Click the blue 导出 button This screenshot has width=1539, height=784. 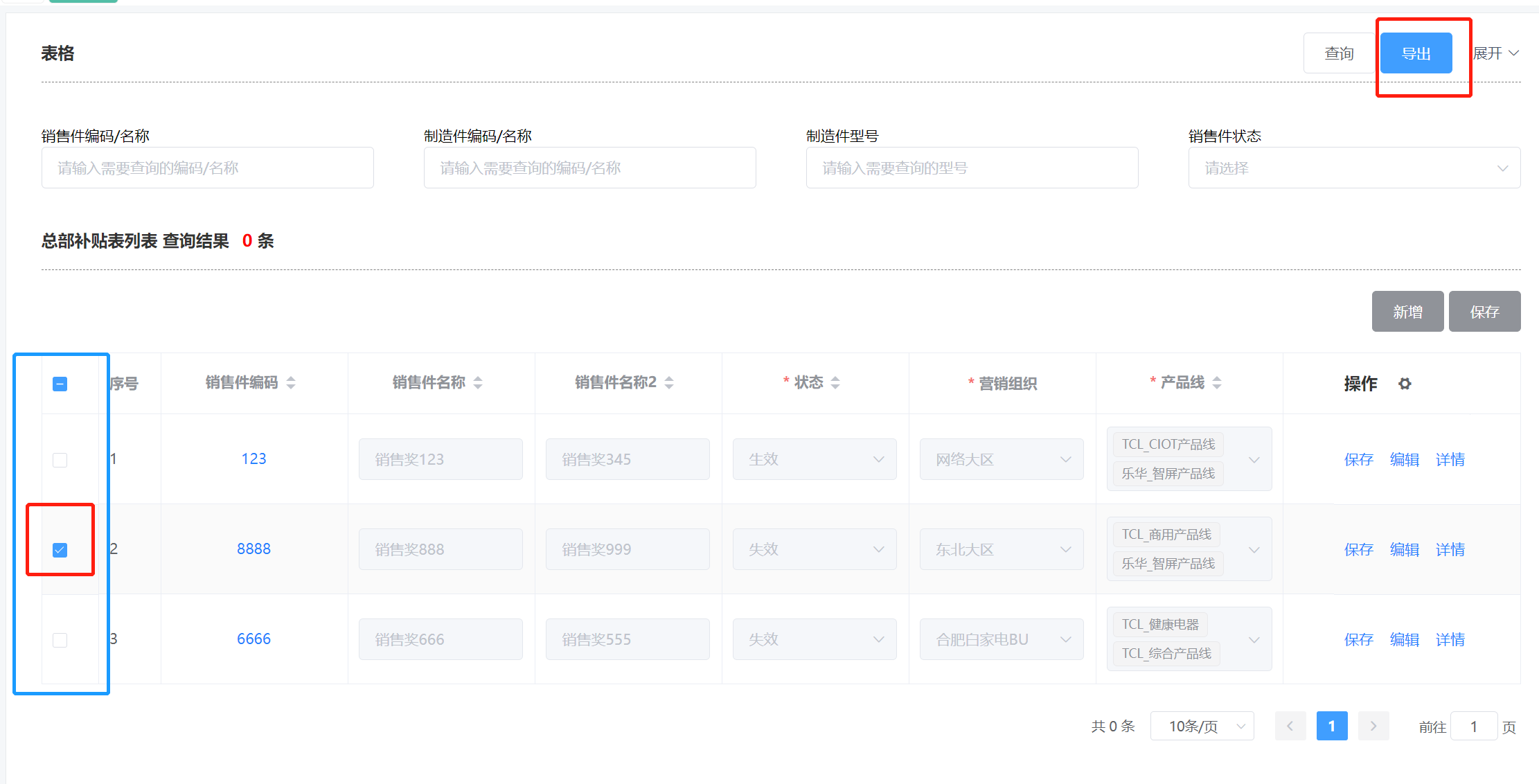point(1416,53)
